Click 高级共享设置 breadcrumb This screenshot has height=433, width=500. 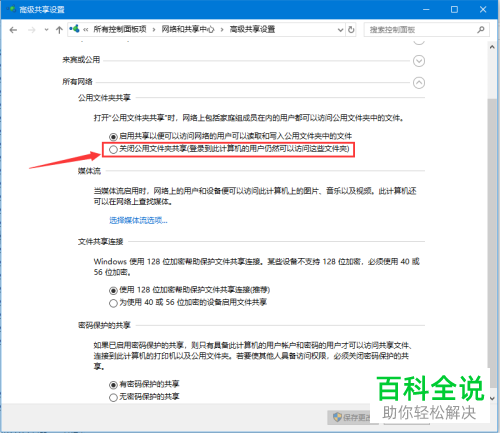tap(252, 29)
